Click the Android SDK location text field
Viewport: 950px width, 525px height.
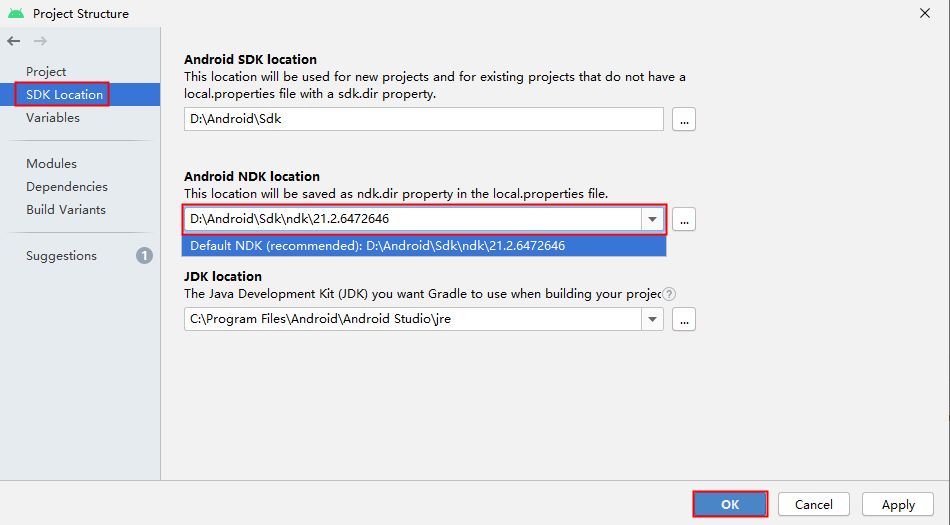click(x=424, y=119)
